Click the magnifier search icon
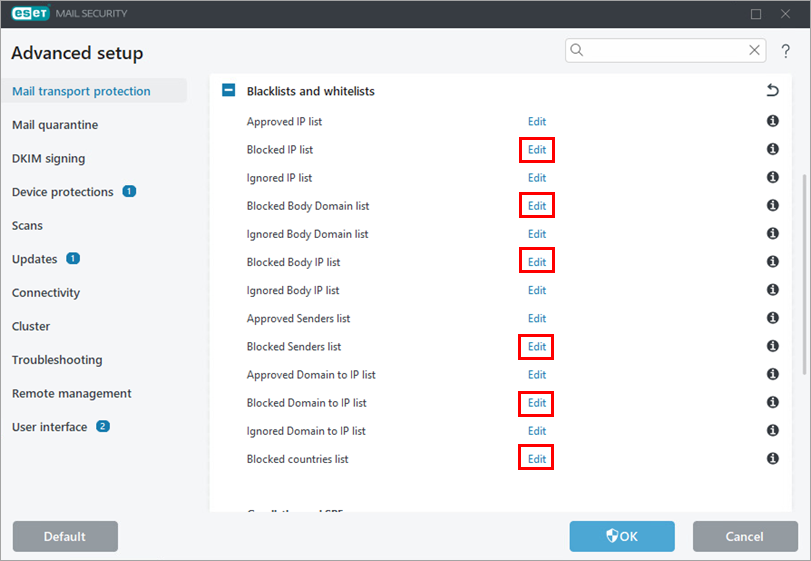 (x=576, y=50)
